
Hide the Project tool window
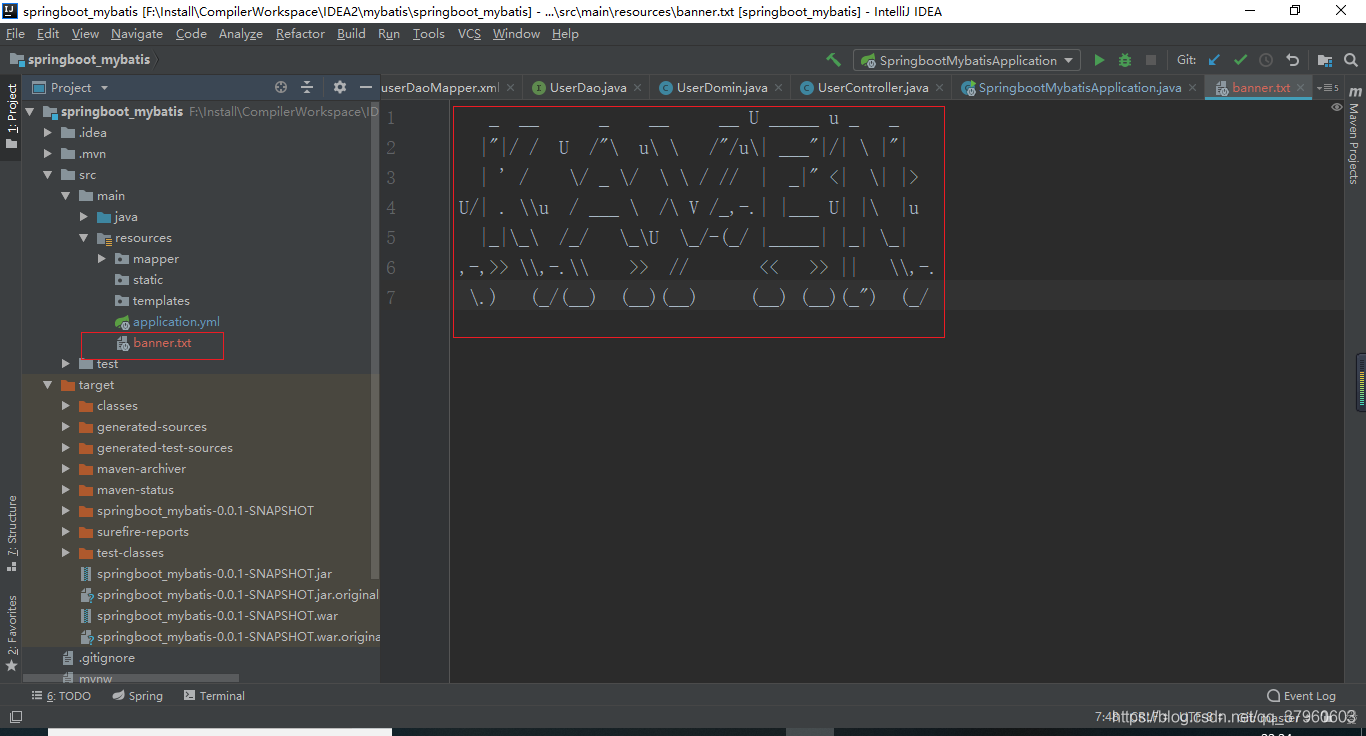(366, 87)
